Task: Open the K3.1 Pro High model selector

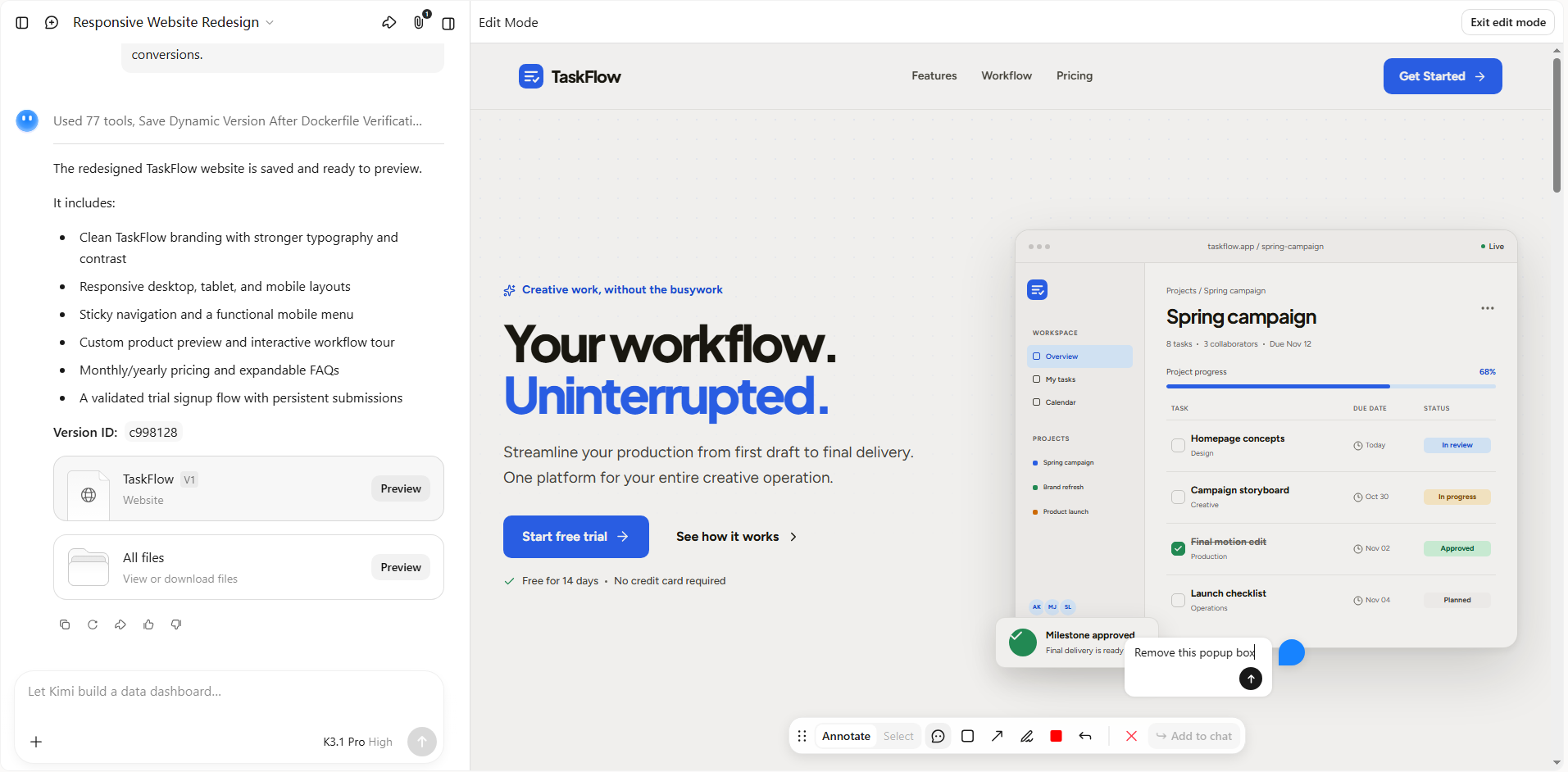Action: point(357,742)
